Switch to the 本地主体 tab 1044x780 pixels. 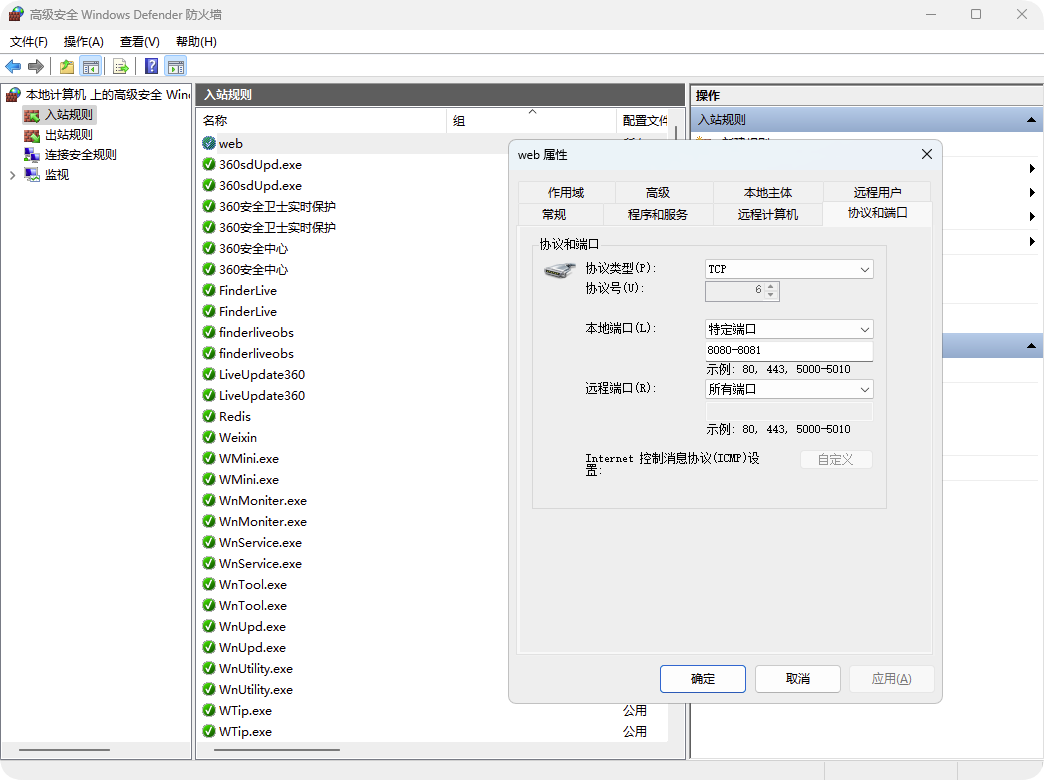coord(768,193)
